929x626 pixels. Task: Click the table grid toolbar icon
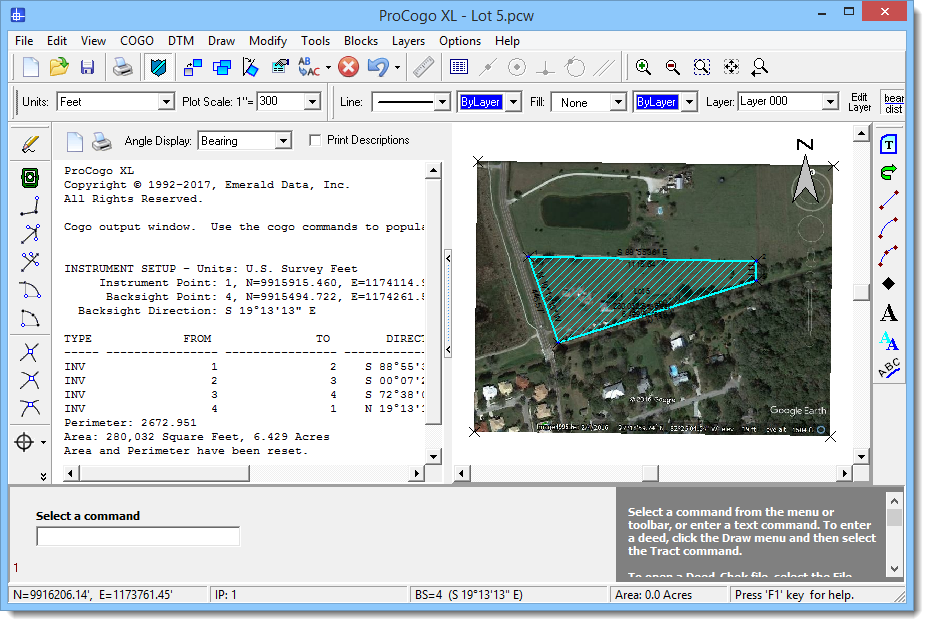click(459, 67)
